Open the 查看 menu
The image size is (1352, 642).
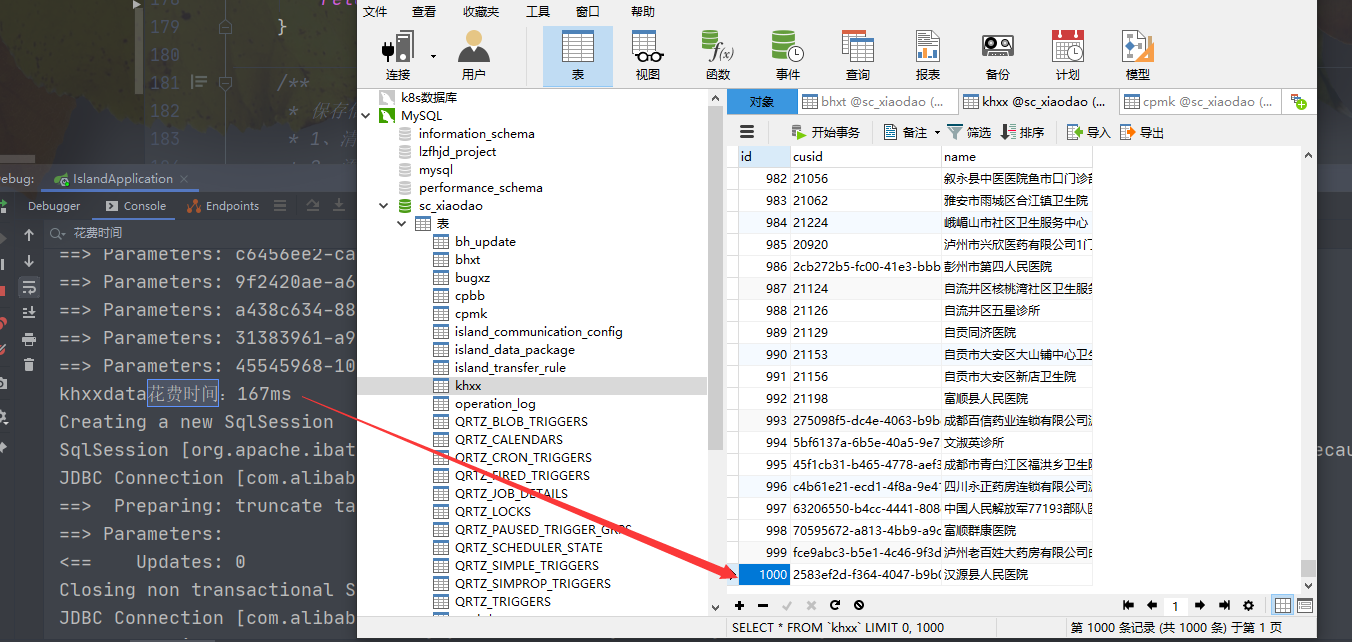(424, 11)
